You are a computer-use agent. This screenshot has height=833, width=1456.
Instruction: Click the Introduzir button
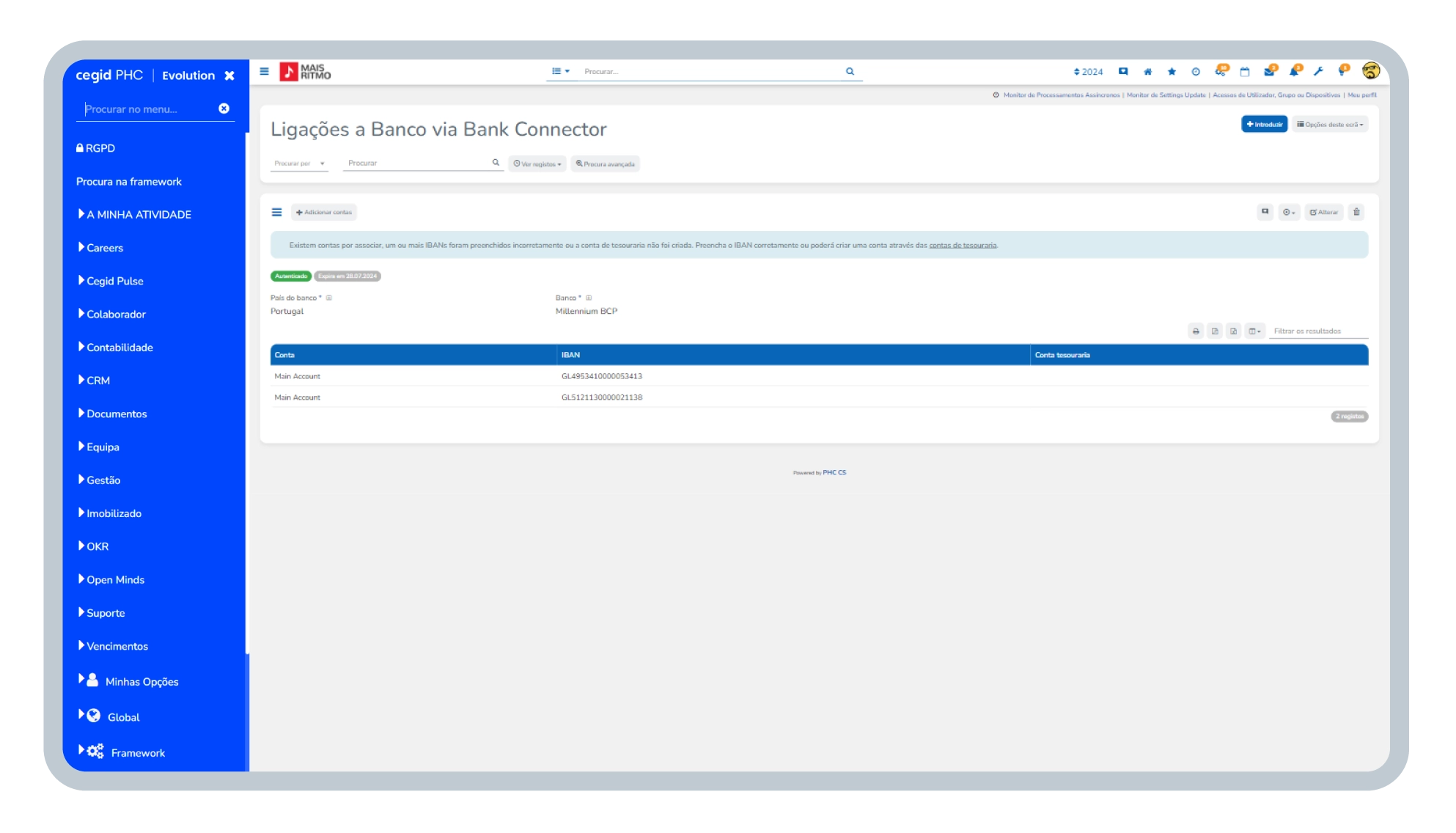pos(1265,125)
